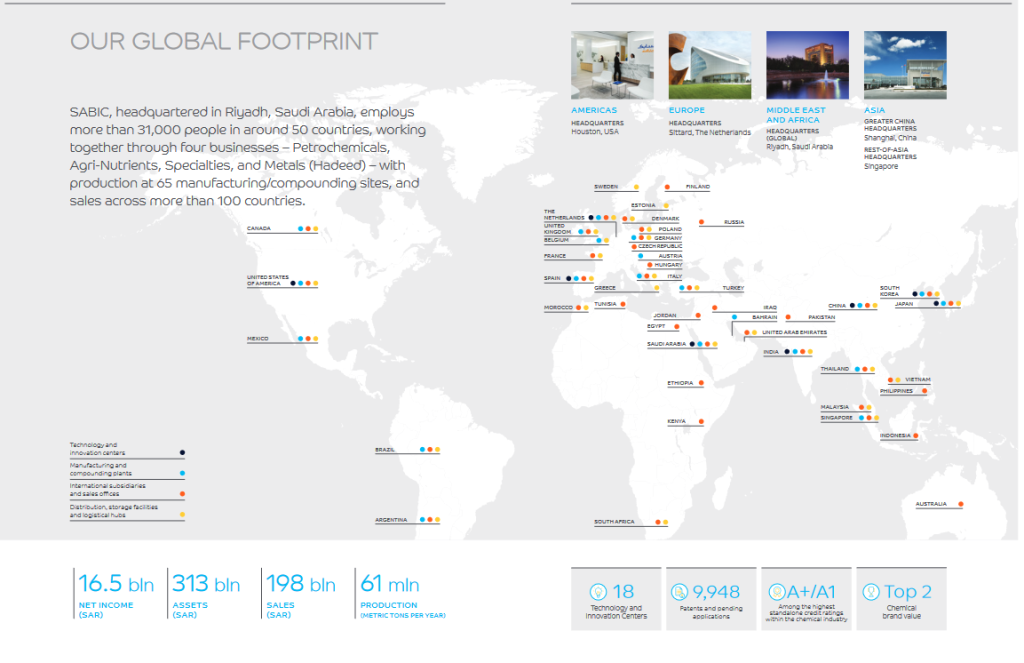Open the Europe headquarters building photo
This screenshot has height=663, width=1024.
710,65
